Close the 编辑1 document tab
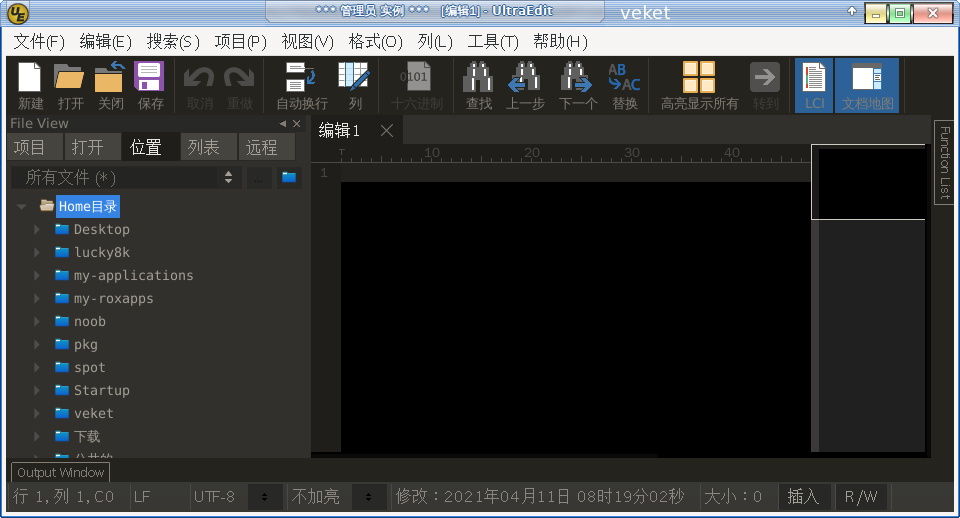The width and height of the screenshot is (960, 518). tap(386, 130)
